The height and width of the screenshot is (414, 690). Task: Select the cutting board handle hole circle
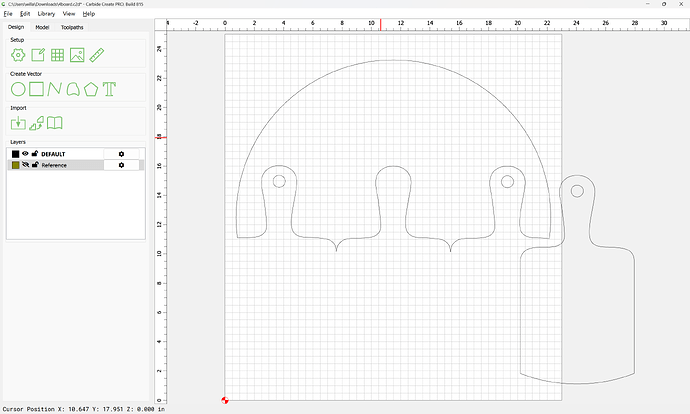(x=577, y=191)
